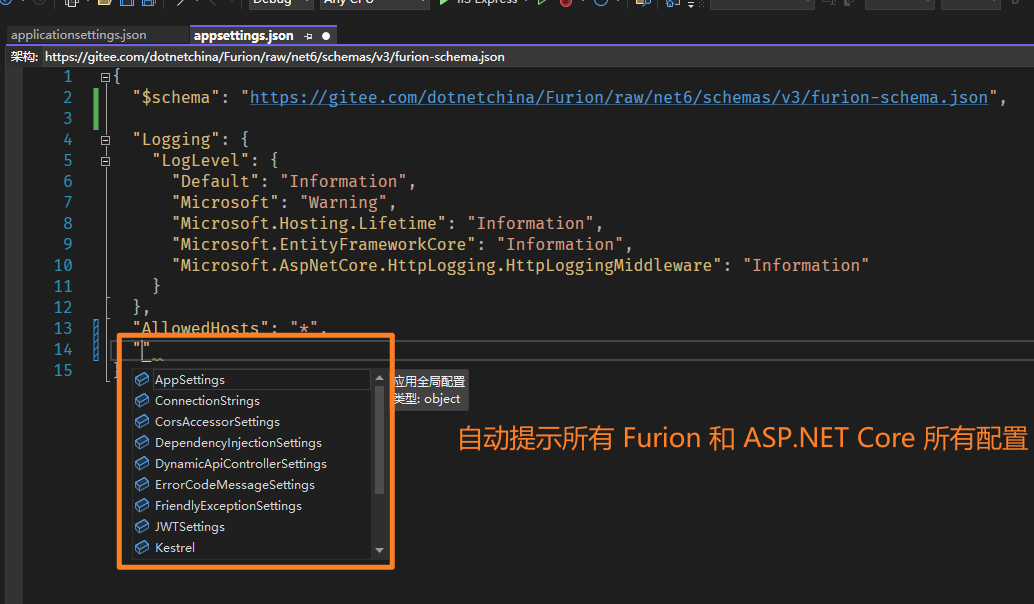
Task: Select ErrorCodeMessageSettings suggestion
Action: coord(234,485)
